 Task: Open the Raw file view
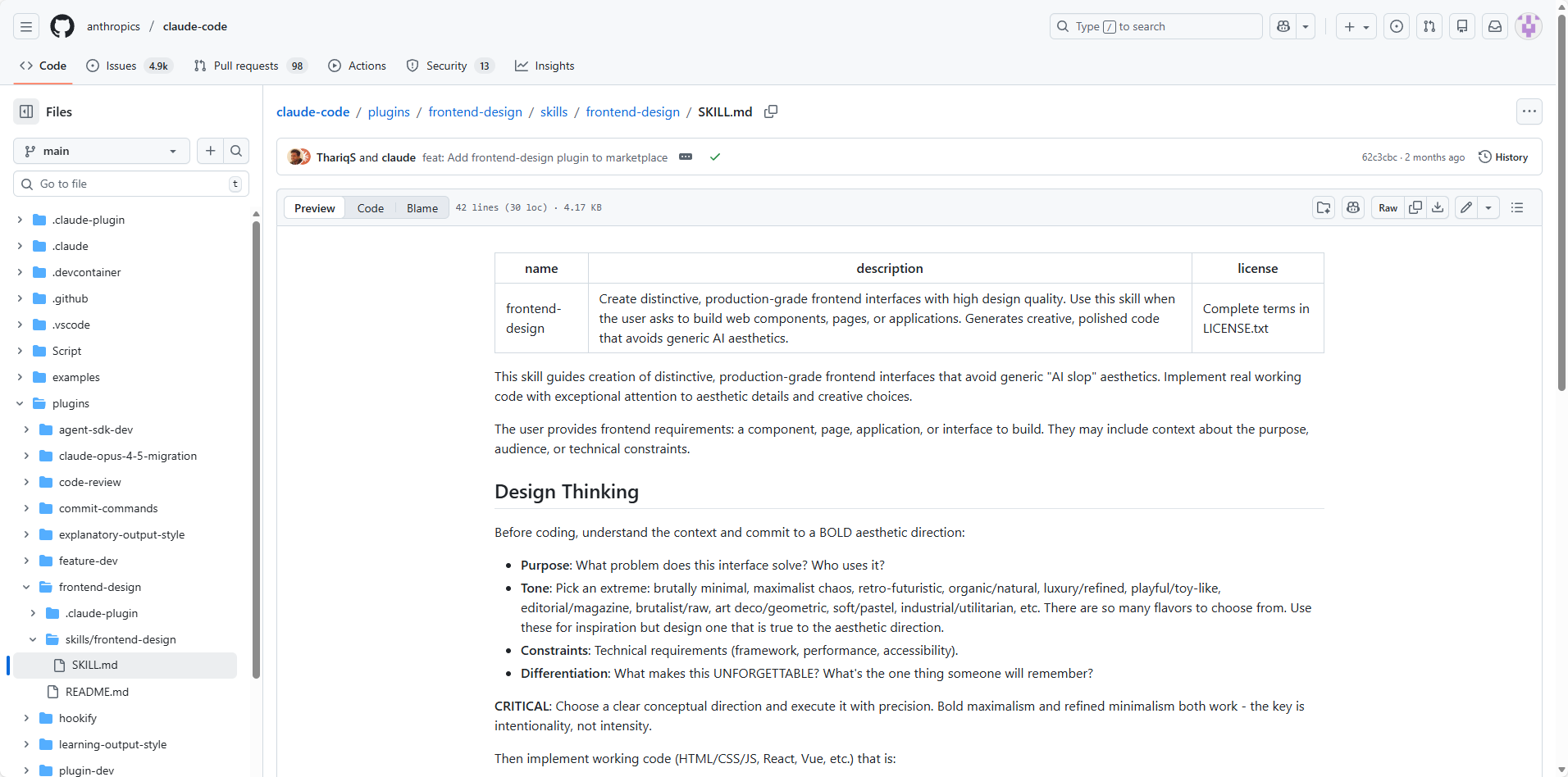pyautogui.click(x=1388, y=208)
